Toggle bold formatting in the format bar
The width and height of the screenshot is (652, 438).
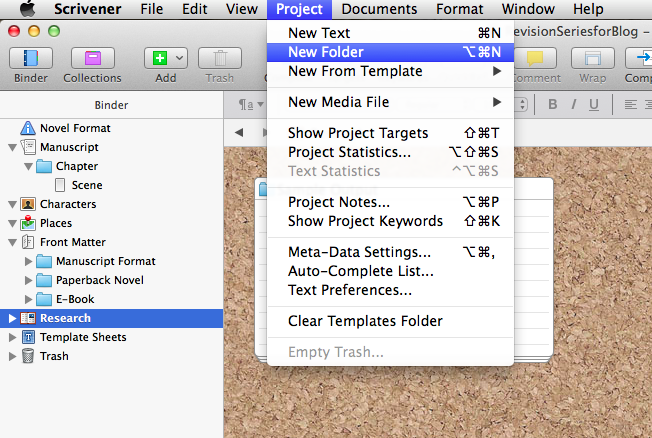coord(552,104)
